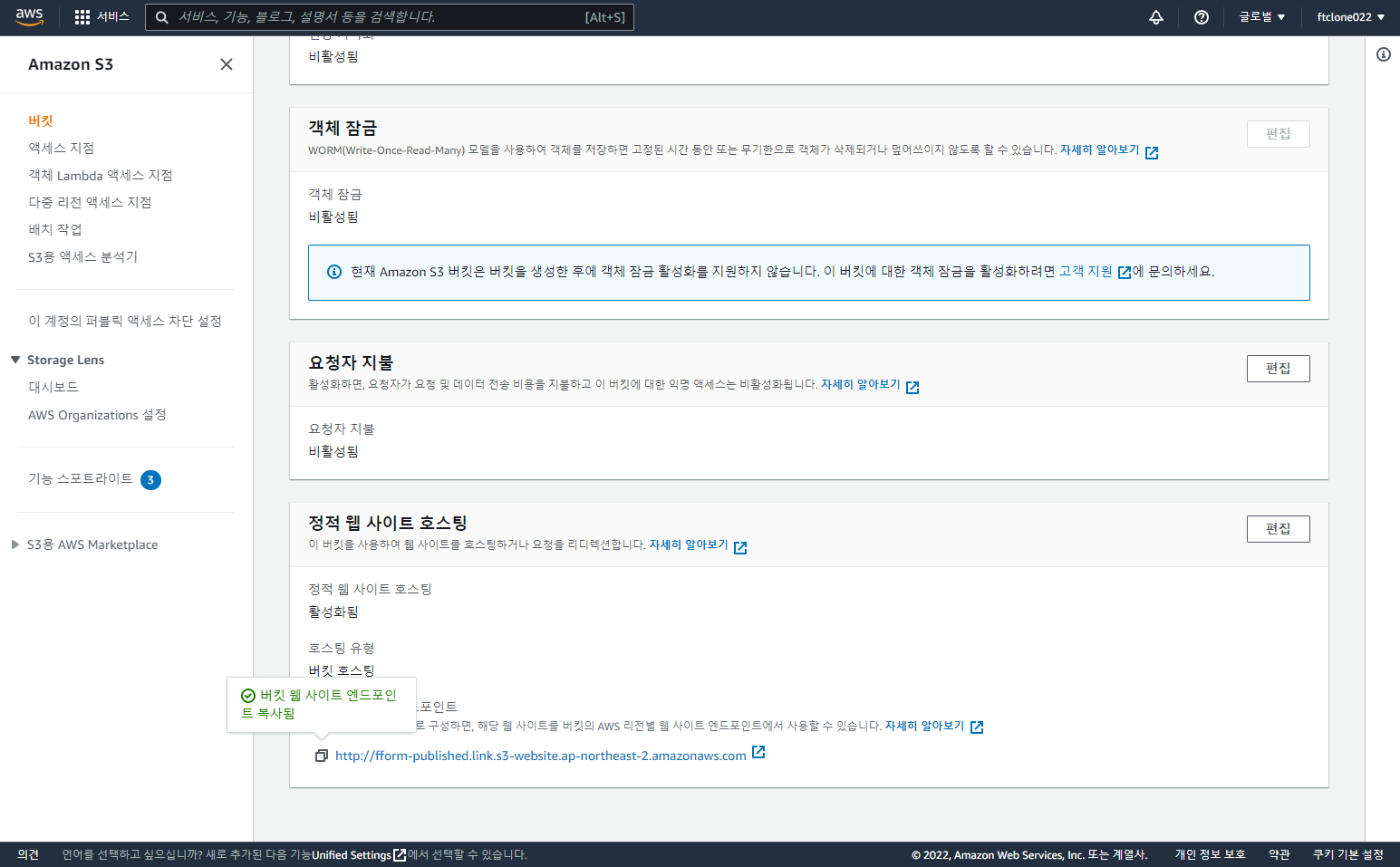Click the search magnifier icon
The width and height of the screenshot is (1400, 867).
click(x=161, y=17)
